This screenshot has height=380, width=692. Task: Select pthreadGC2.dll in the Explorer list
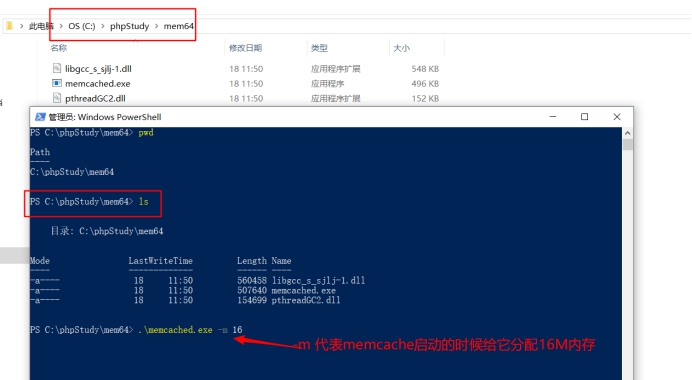coord(95,98)
